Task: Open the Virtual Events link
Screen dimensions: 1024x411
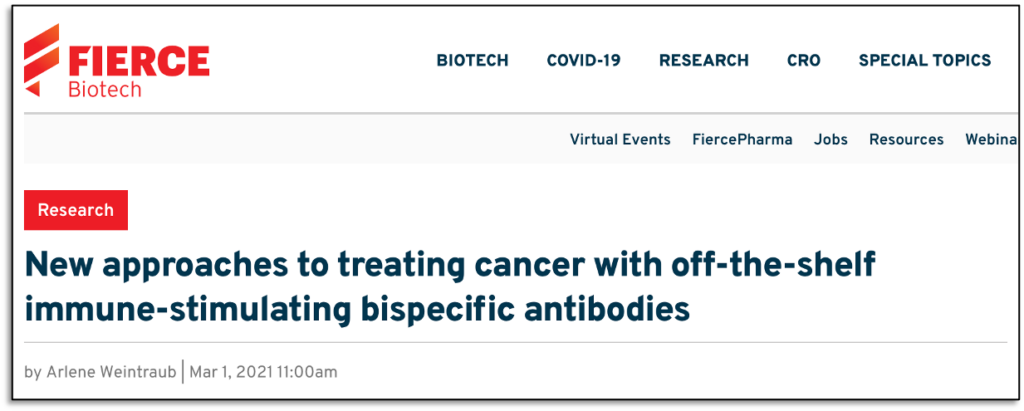Action: (x=620, y=140)
